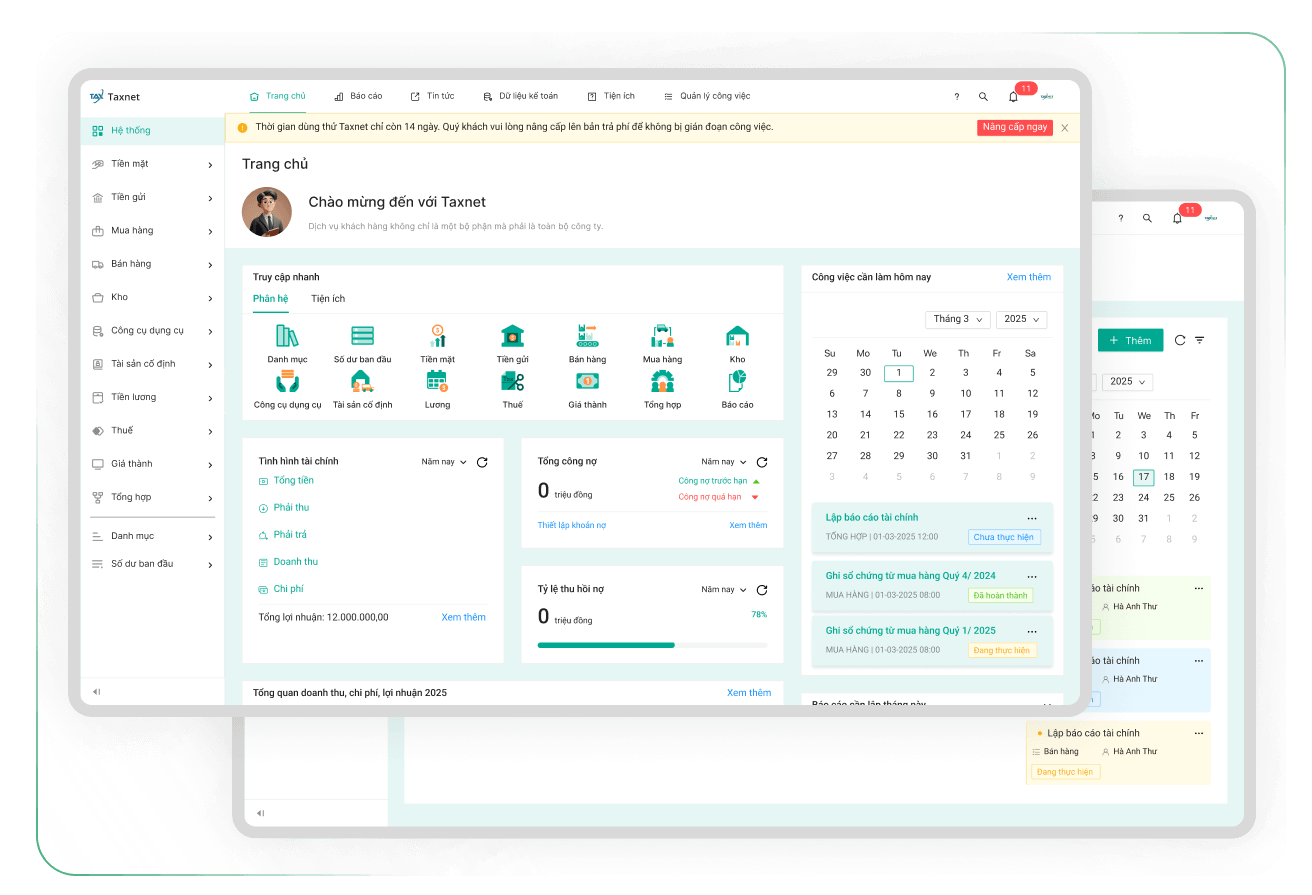This screenshot has width=1312, height=895.
Task: Click the Chưa thực hiện status tag
Action: pos(1004,537)
